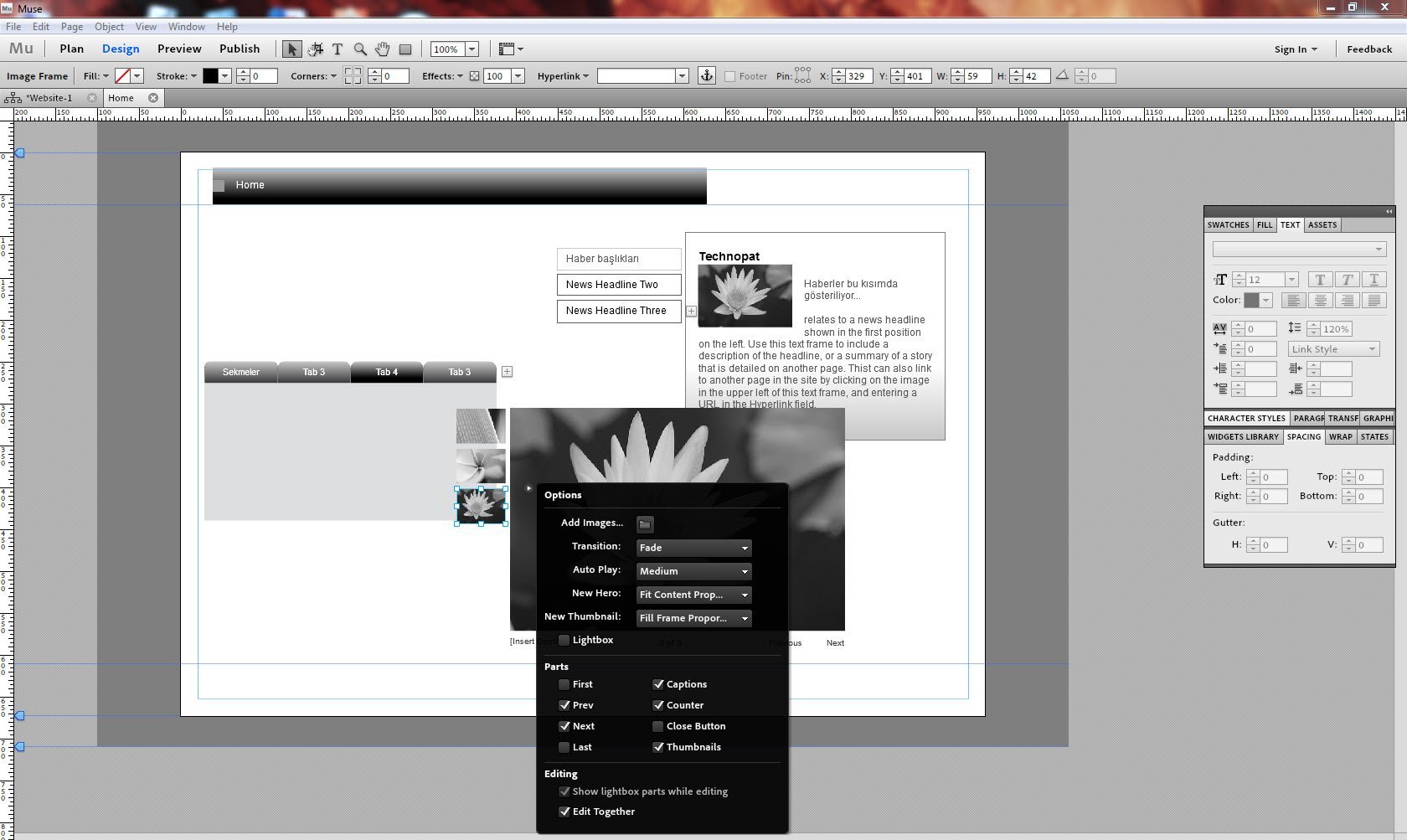Switch to the States panel tab
The height and width of the screenshot is (840, 1407).
pos(1374,436)
